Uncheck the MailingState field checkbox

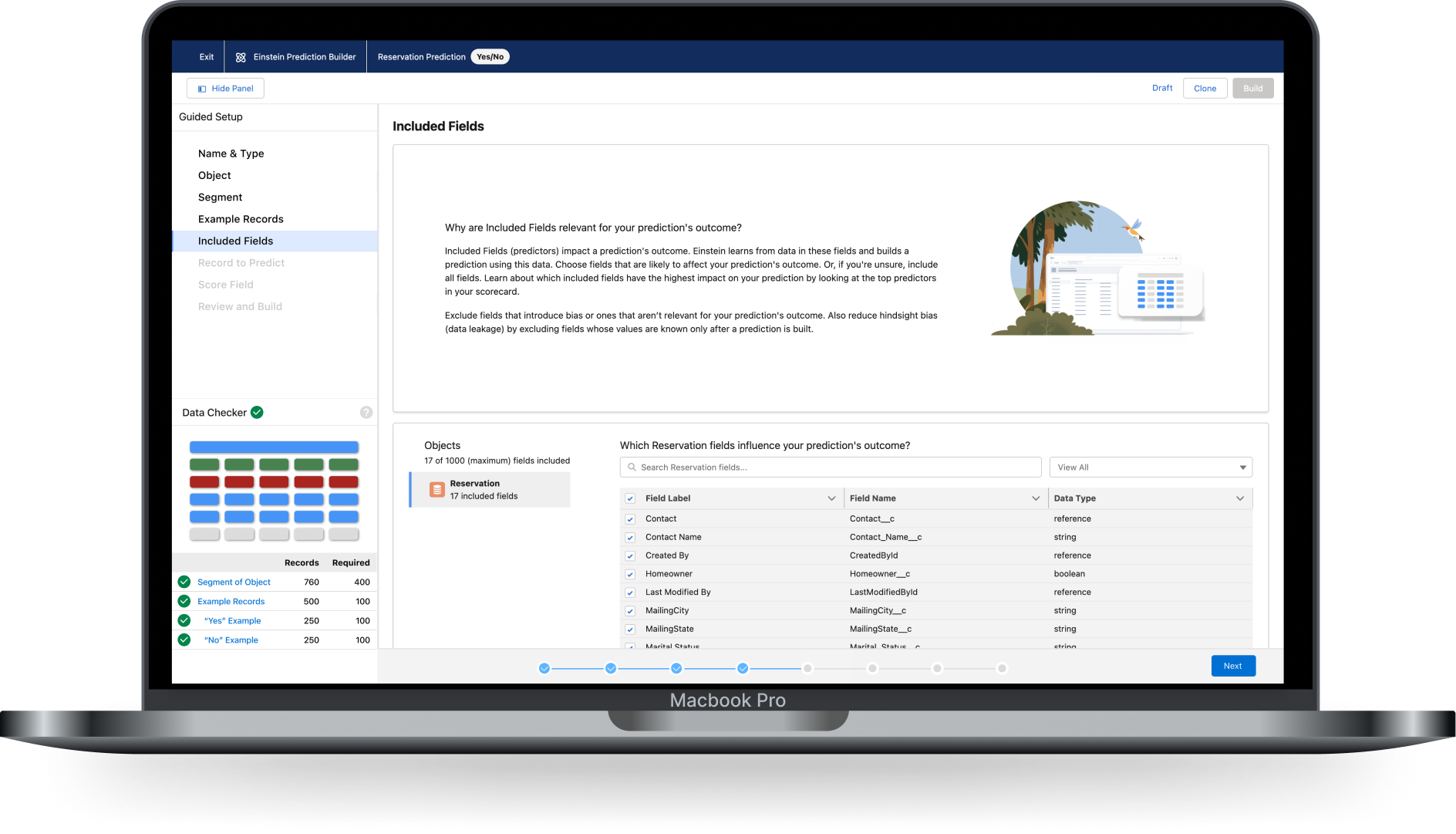click(x=630, y=630)
